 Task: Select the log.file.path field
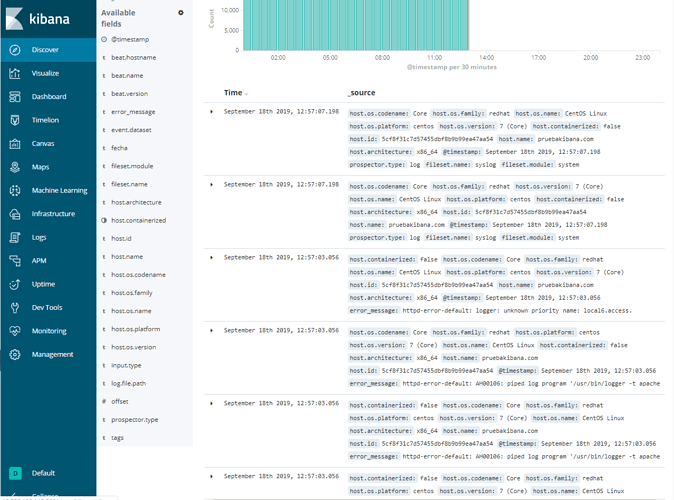[129, 383]
